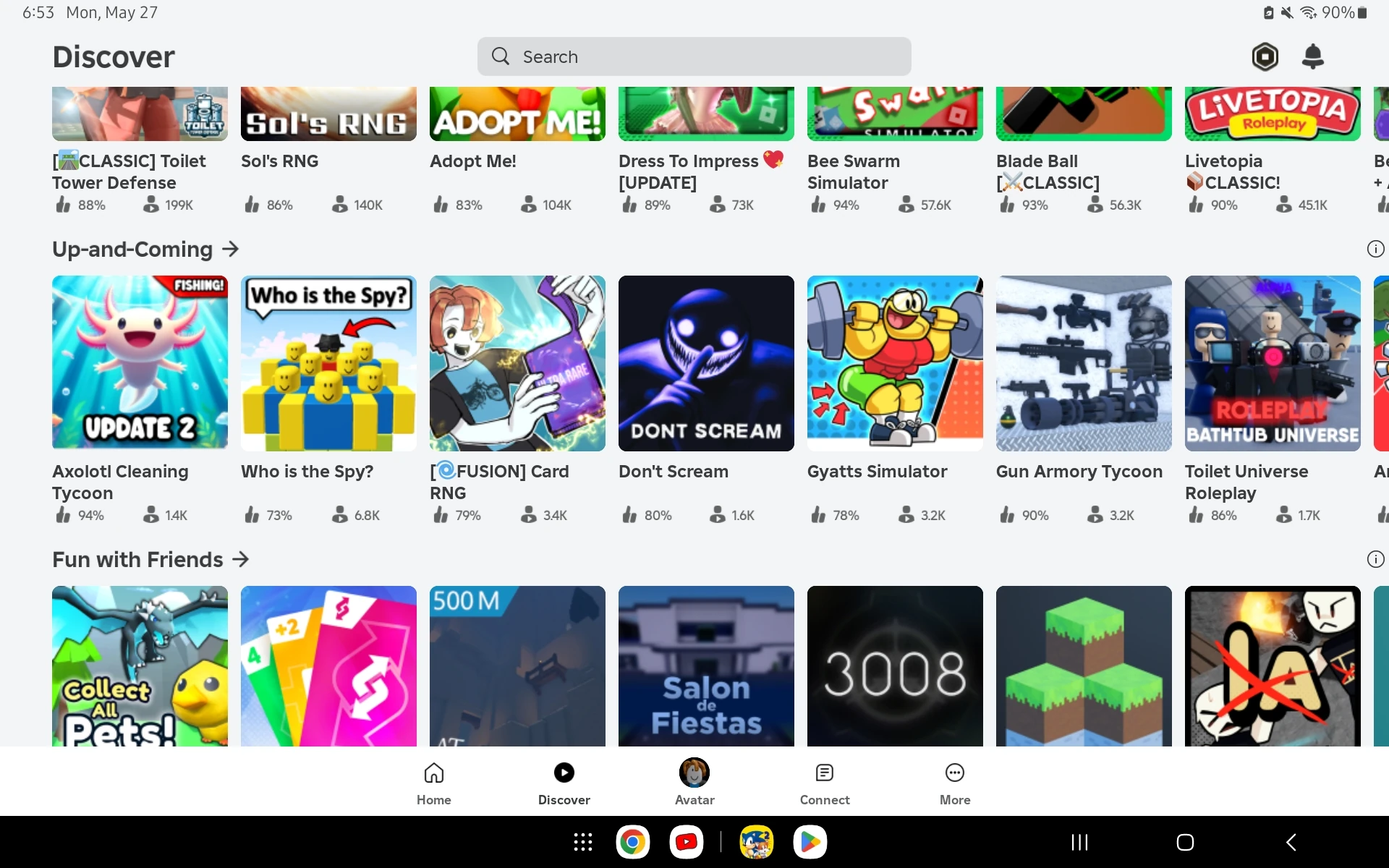Image resolution: width=1389 pixels, height=868 pixels.
Task: Open the Gyatts Simulator title link
Action: pyautogui.click(x=877, y=472)
